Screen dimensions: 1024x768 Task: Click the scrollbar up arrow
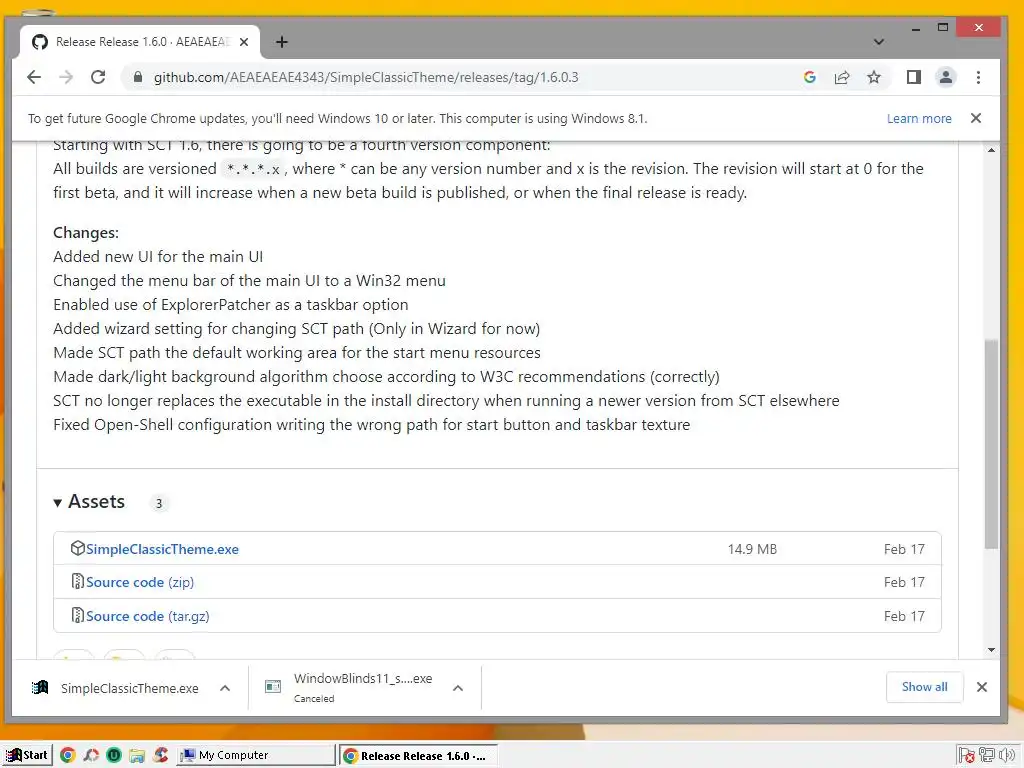[x=991, y=150]
